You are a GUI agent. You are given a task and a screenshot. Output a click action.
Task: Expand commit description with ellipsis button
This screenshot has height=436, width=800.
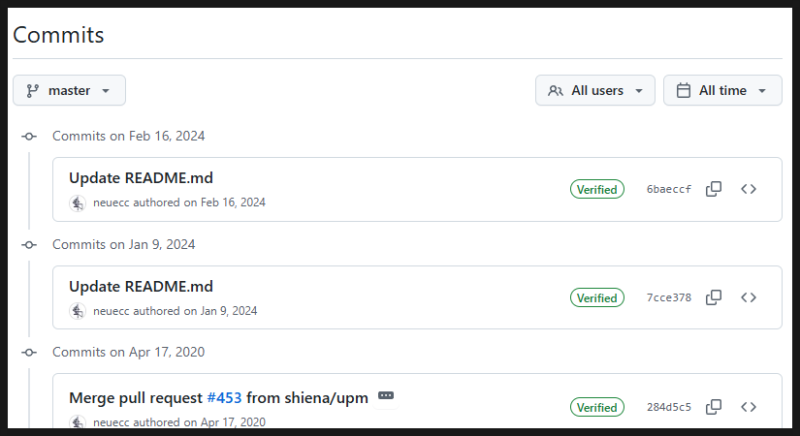tap(386, 396)
